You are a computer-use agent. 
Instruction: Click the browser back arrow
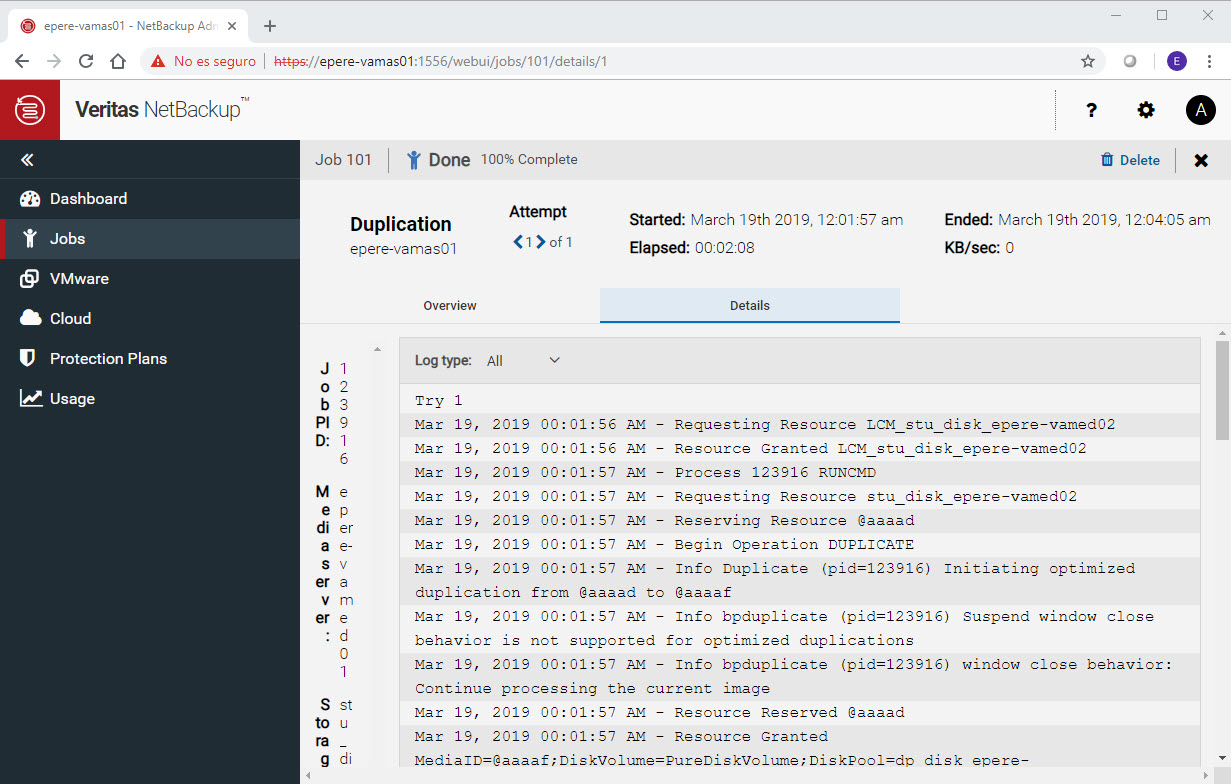[22, 61]
